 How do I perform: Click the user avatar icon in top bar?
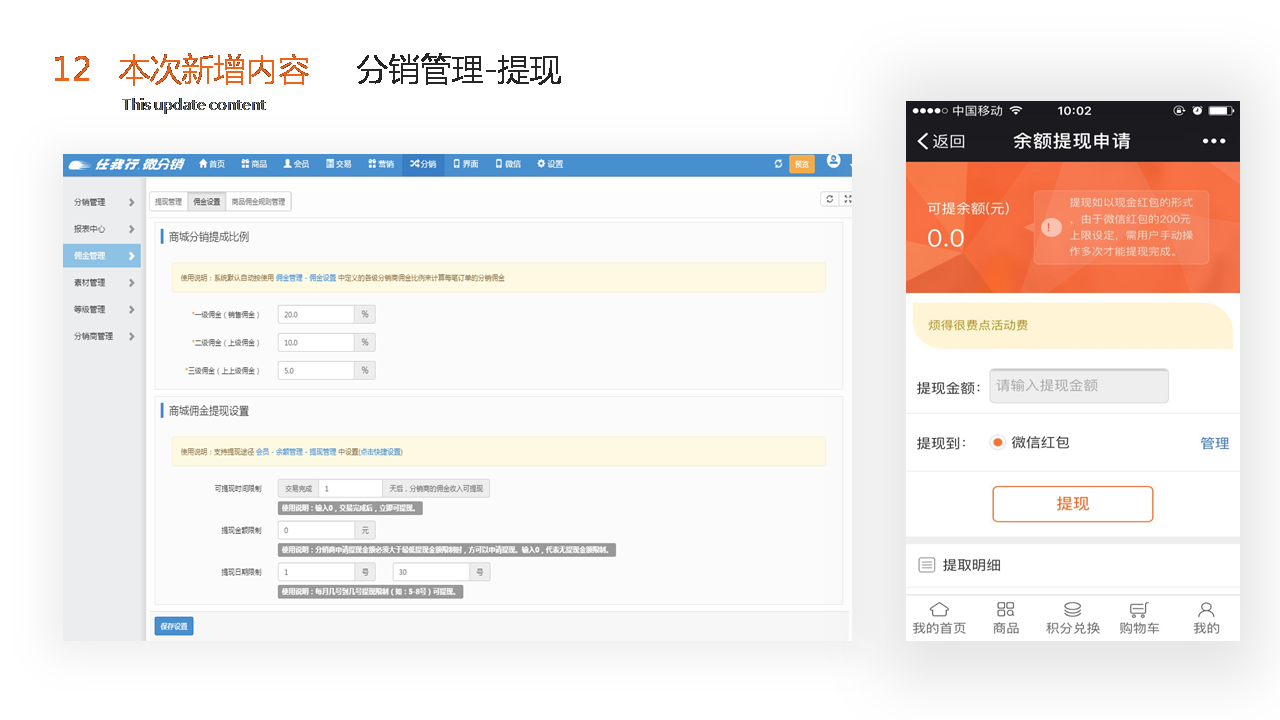click(x=833, y=161)
